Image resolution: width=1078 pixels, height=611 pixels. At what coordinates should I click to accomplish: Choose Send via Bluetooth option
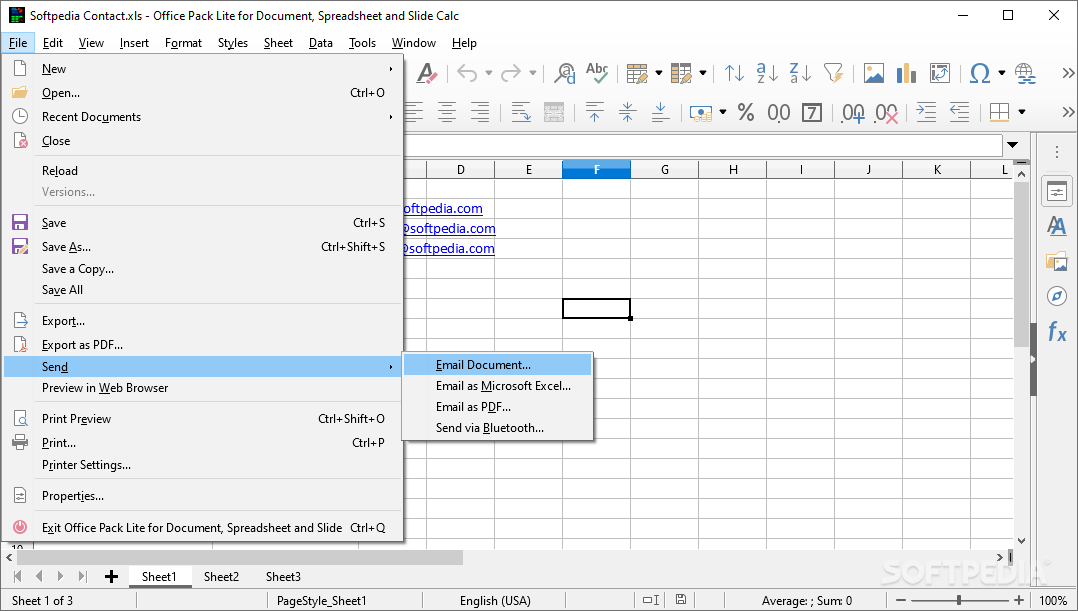click(498, 427)
